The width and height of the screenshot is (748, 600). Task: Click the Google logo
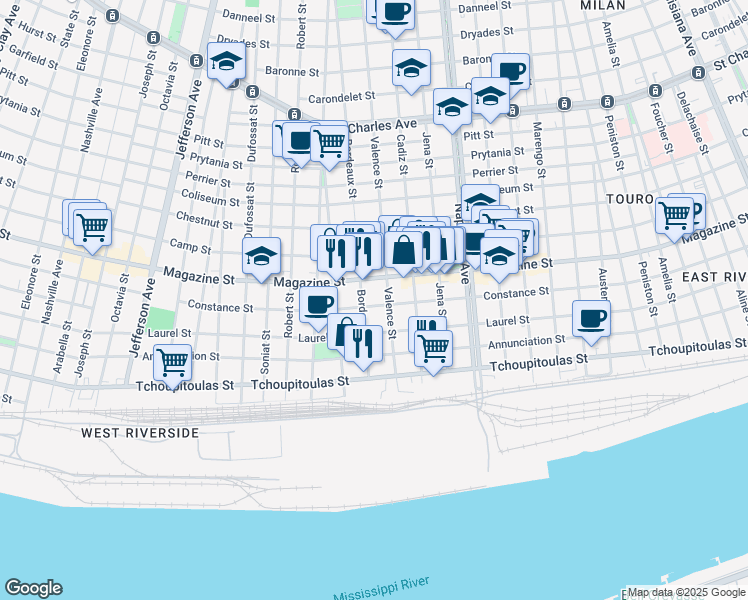pyautogui.click(x=33, y=588)
